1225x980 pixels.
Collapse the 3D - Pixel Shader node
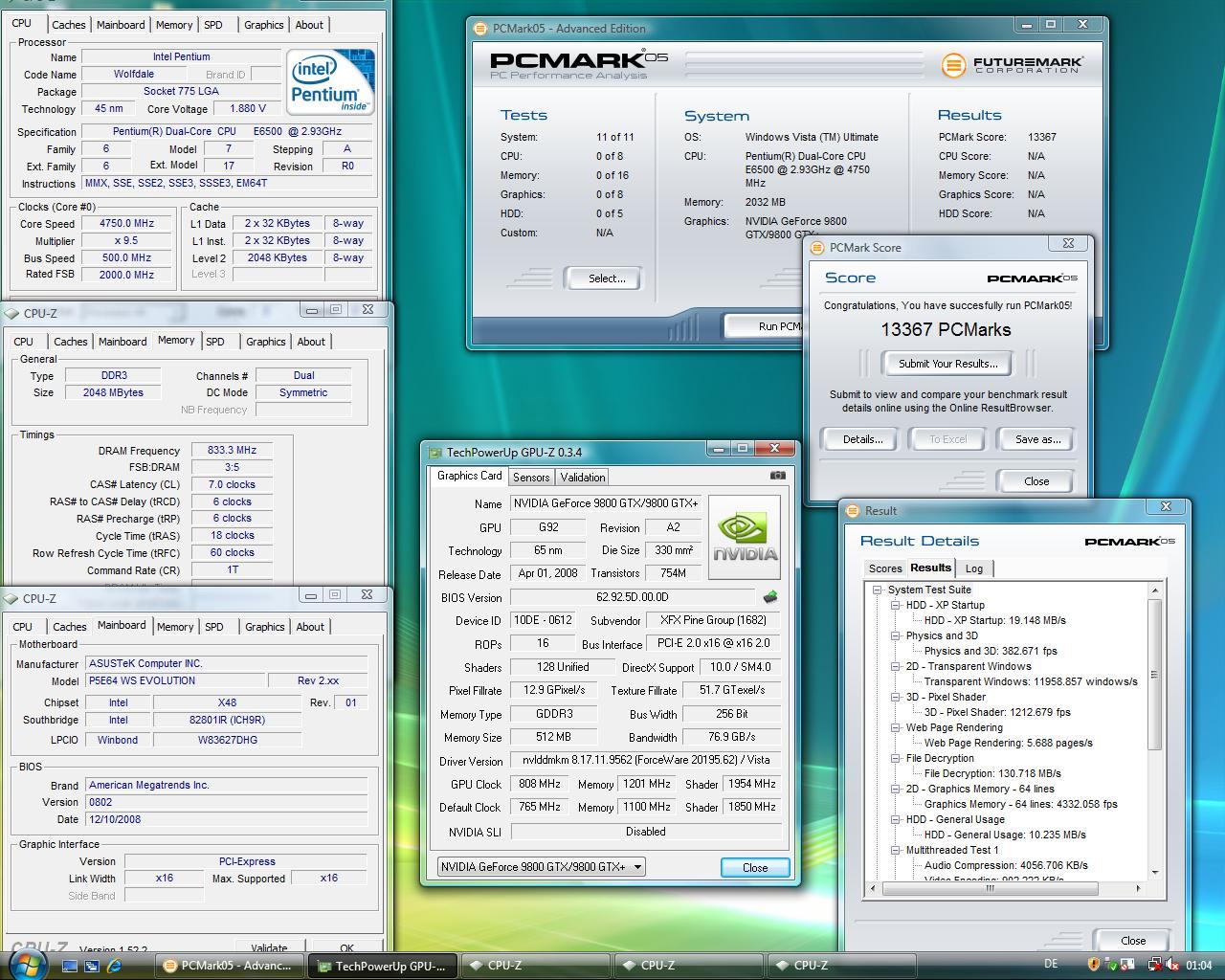click(896, 697)
